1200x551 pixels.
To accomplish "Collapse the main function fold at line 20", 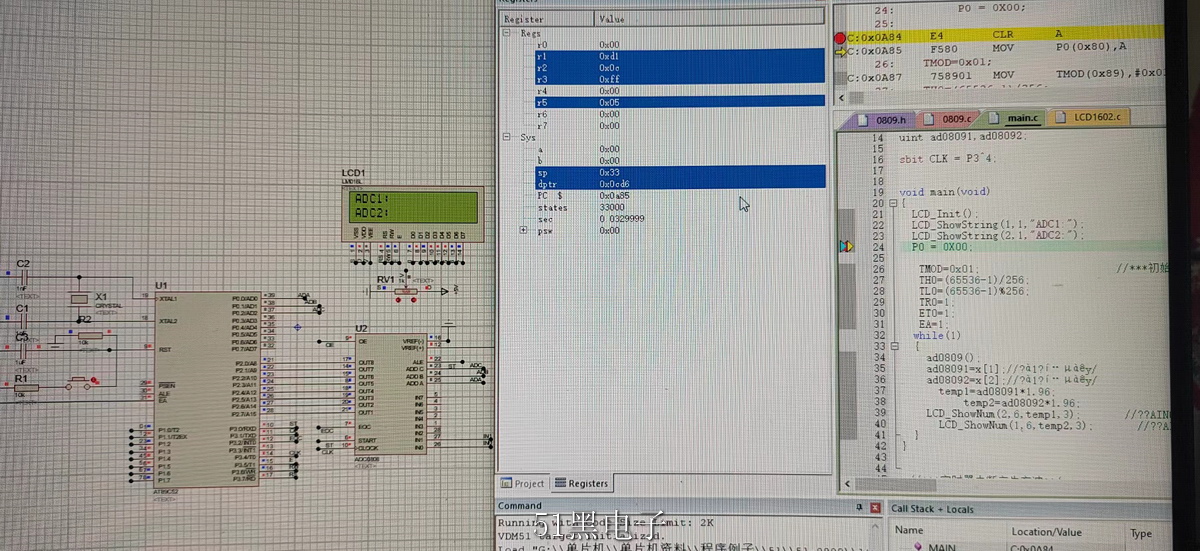I will click(x=892, y=203).
